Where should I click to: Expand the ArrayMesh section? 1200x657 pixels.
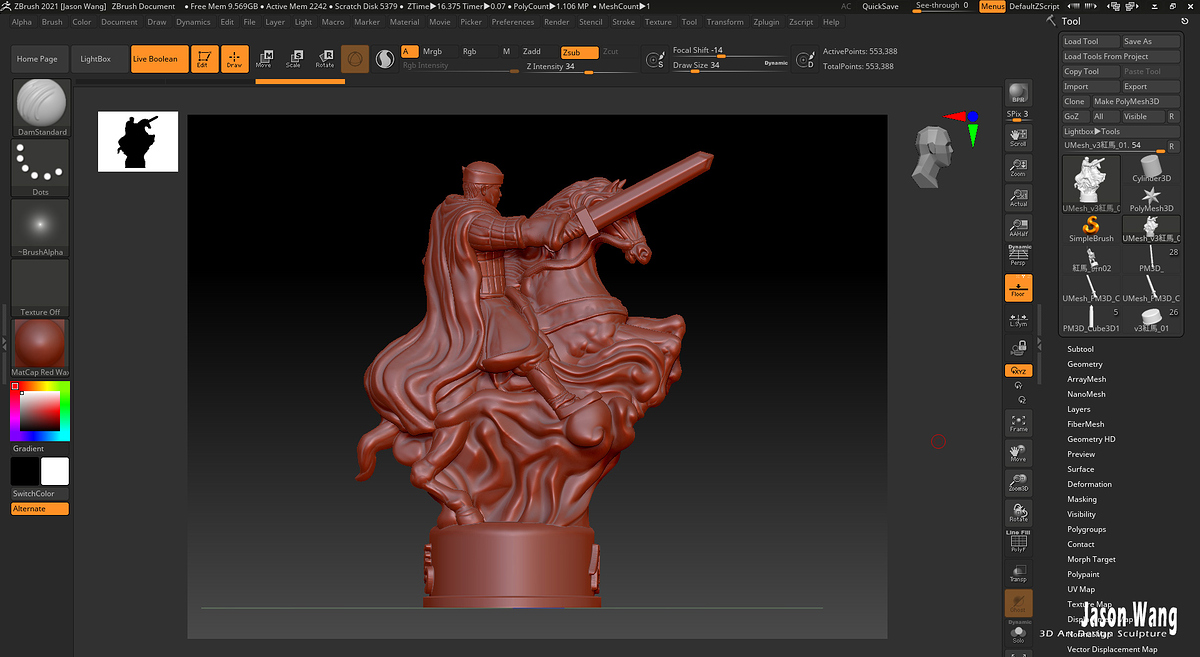click(1087, 379)
